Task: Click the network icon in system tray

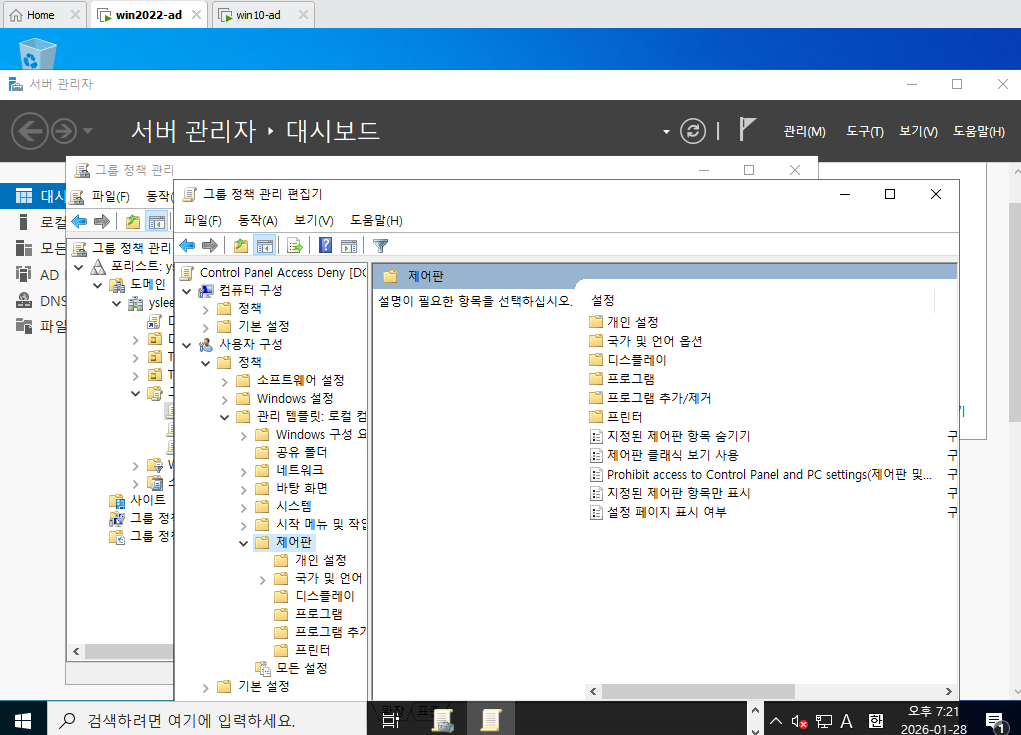Action: pyautogui.click(x=824, y=721)
